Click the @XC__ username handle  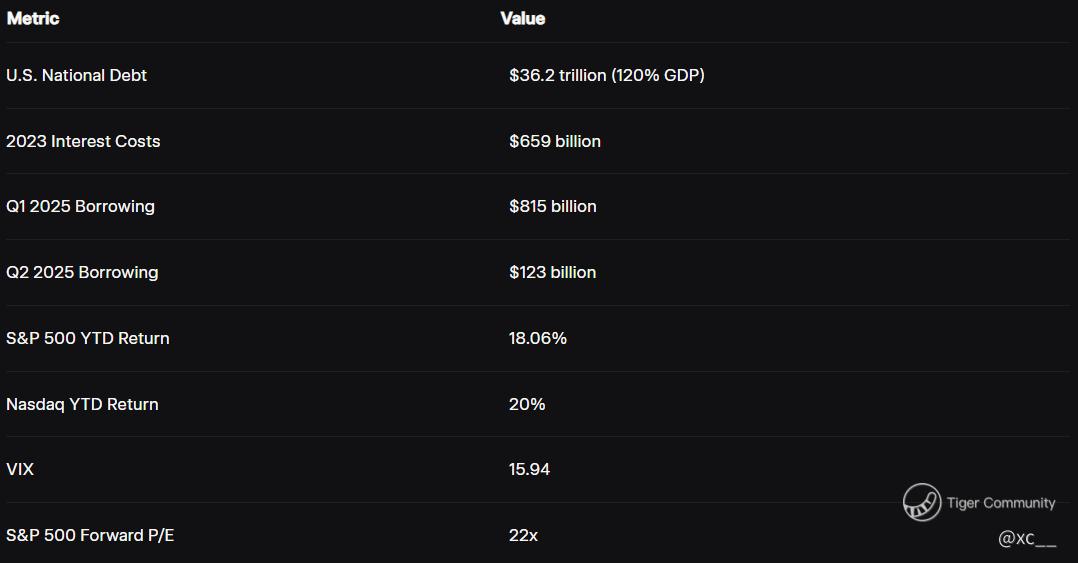point(1027,539)
